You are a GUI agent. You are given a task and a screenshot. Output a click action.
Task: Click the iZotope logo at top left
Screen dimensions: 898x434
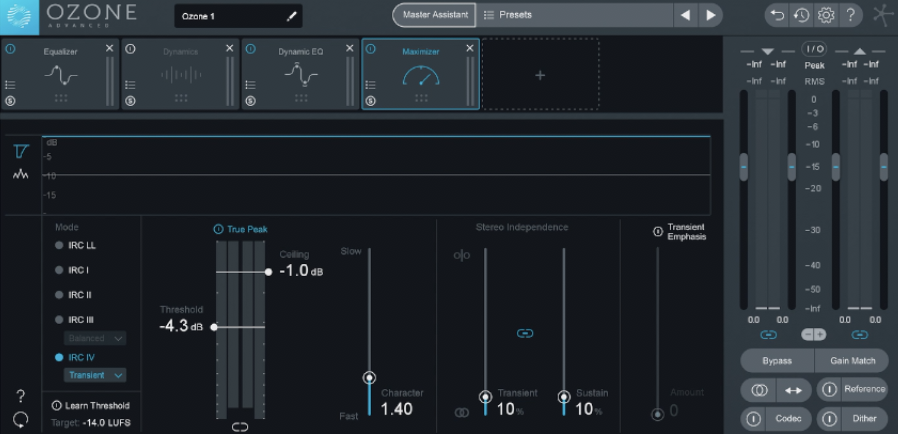[x=19, y=17]
